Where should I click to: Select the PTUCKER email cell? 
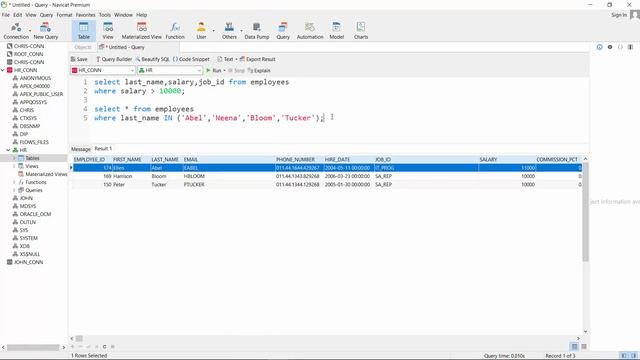229,184
